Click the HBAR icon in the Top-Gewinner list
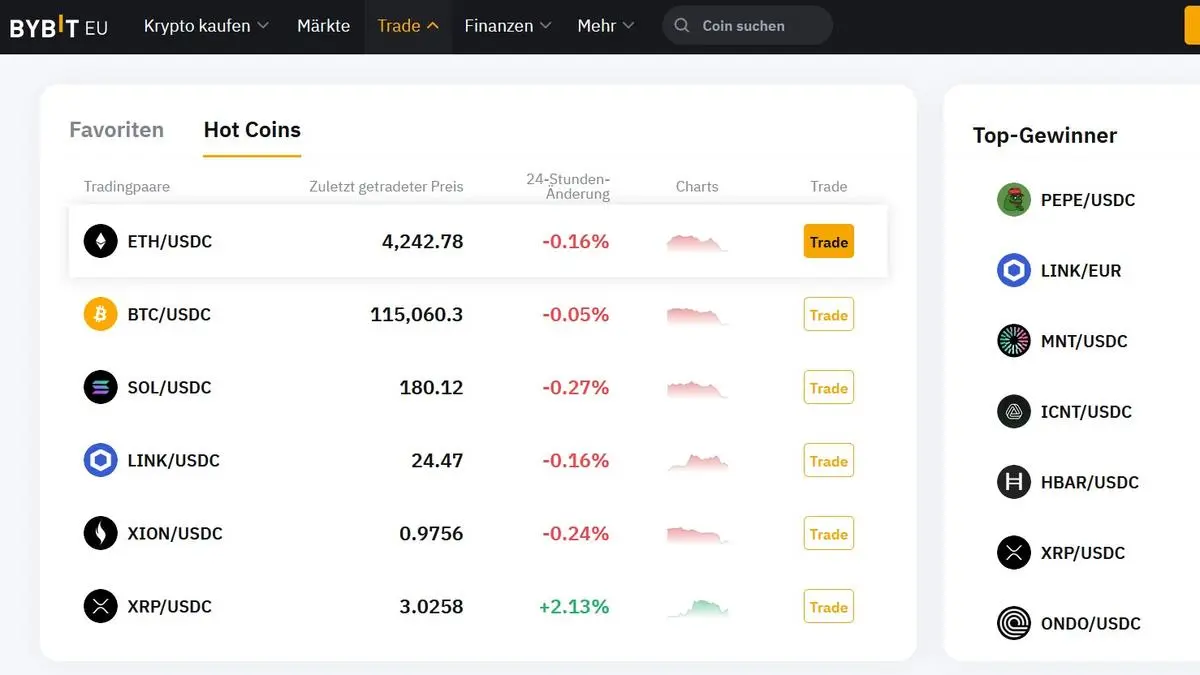The width and height of the screenshot is (1200, 675). coord(1013,481)
